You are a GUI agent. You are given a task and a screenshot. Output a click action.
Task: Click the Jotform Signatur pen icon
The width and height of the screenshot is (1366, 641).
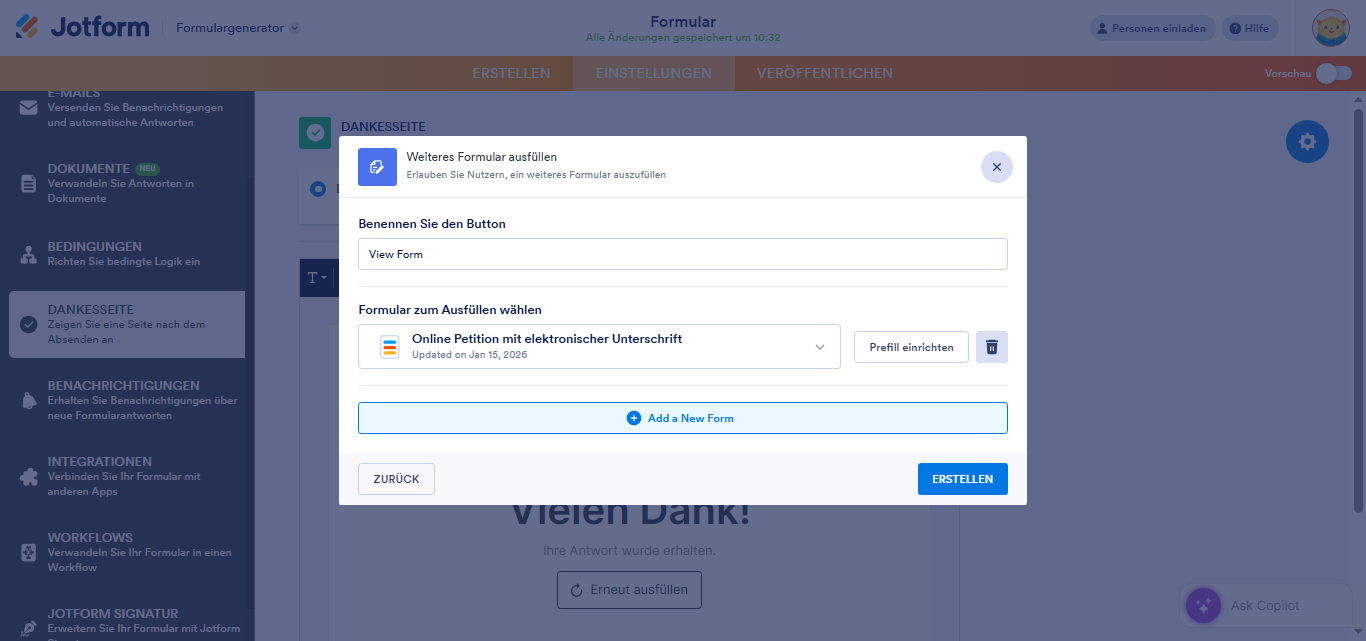point(29,627)
